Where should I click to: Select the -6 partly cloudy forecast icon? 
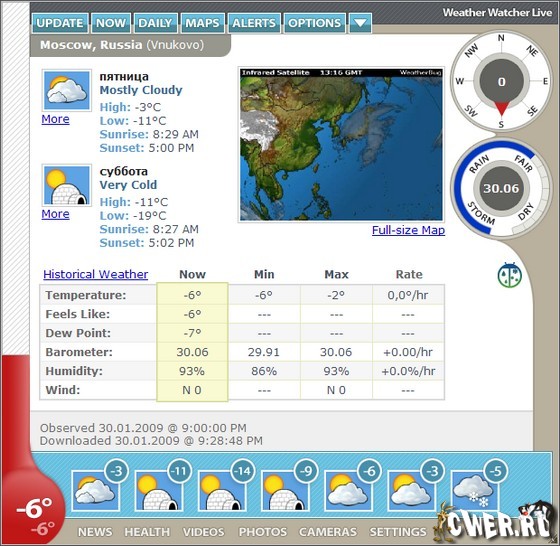click(x=349, y=490)
